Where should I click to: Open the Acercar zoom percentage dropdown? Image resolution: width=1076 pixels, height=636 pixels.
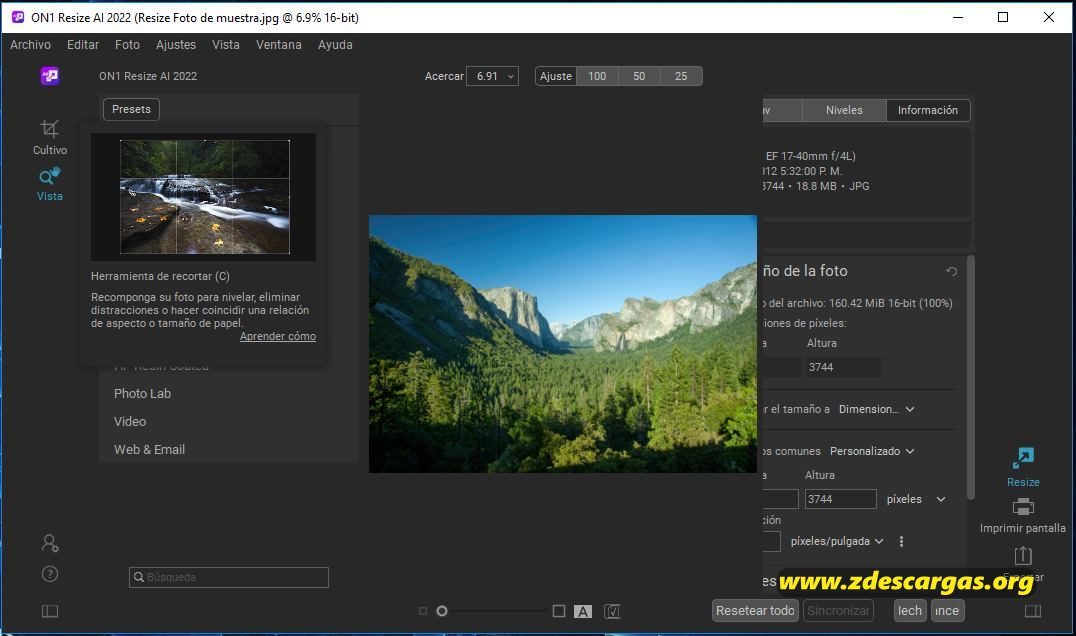click(x=492, y=76)
